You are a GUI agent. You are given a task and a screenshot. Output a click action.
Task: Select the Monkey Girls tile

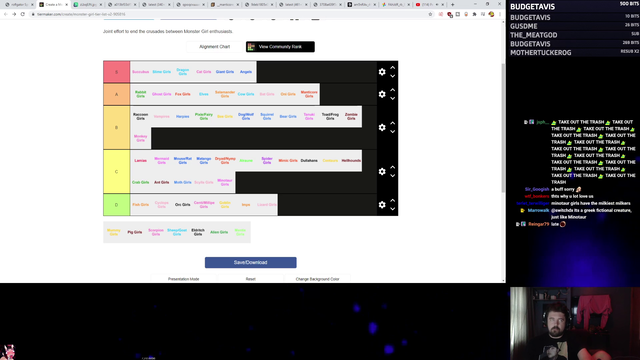tap(140, 138)
